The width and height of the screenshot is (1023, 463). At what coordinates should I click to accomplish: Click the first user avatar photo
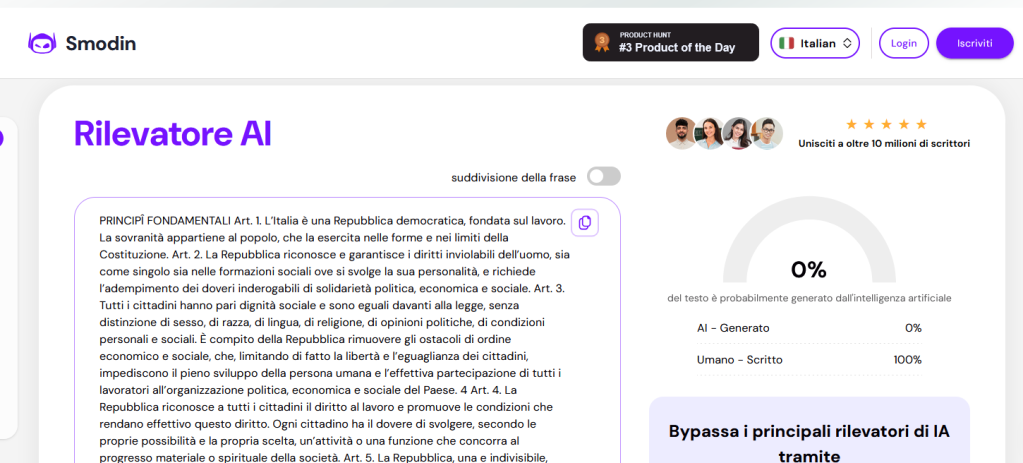click(x=682, y=134)
